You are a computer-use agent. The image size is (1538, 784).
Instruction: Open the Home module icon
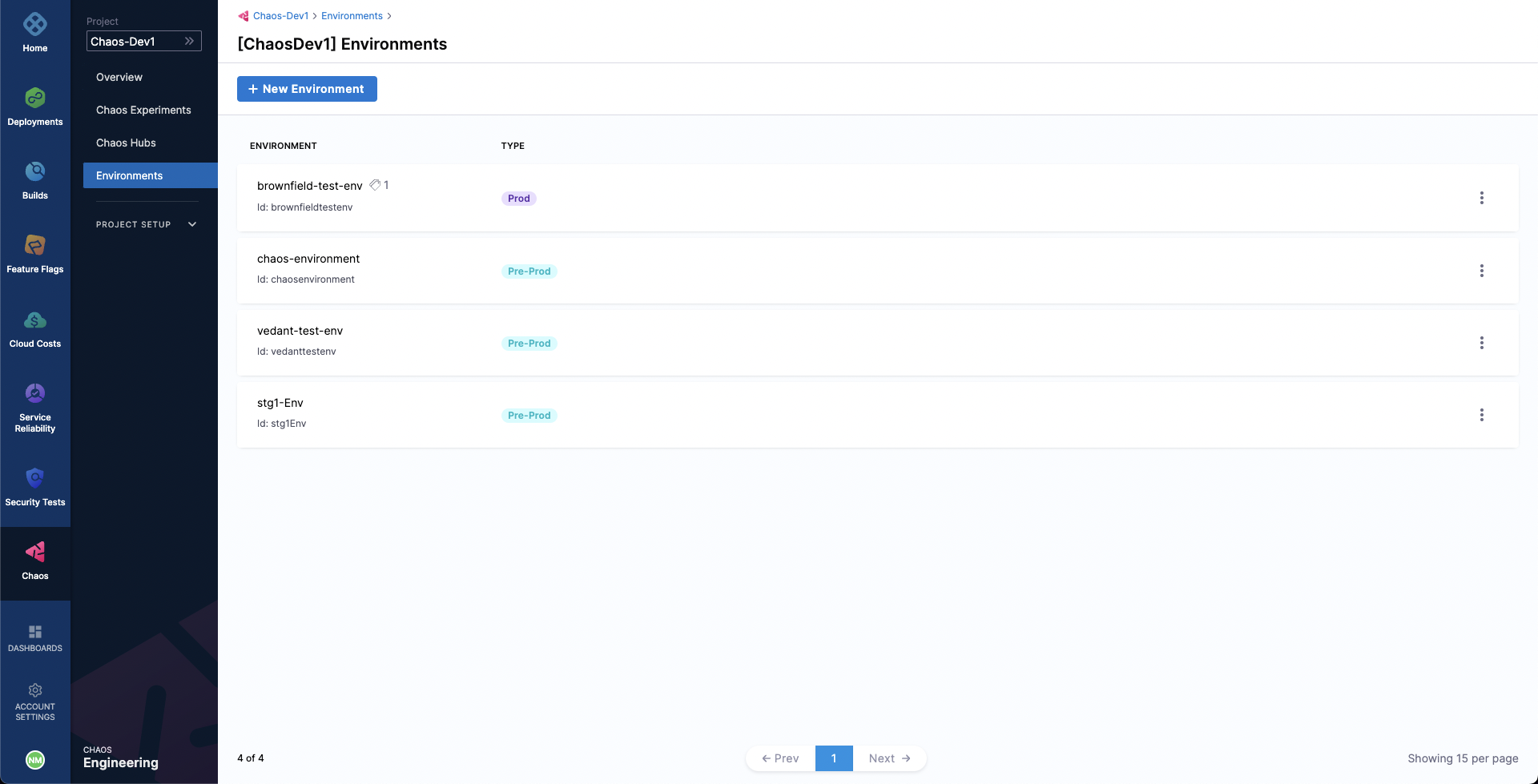[x=34, y=25]
